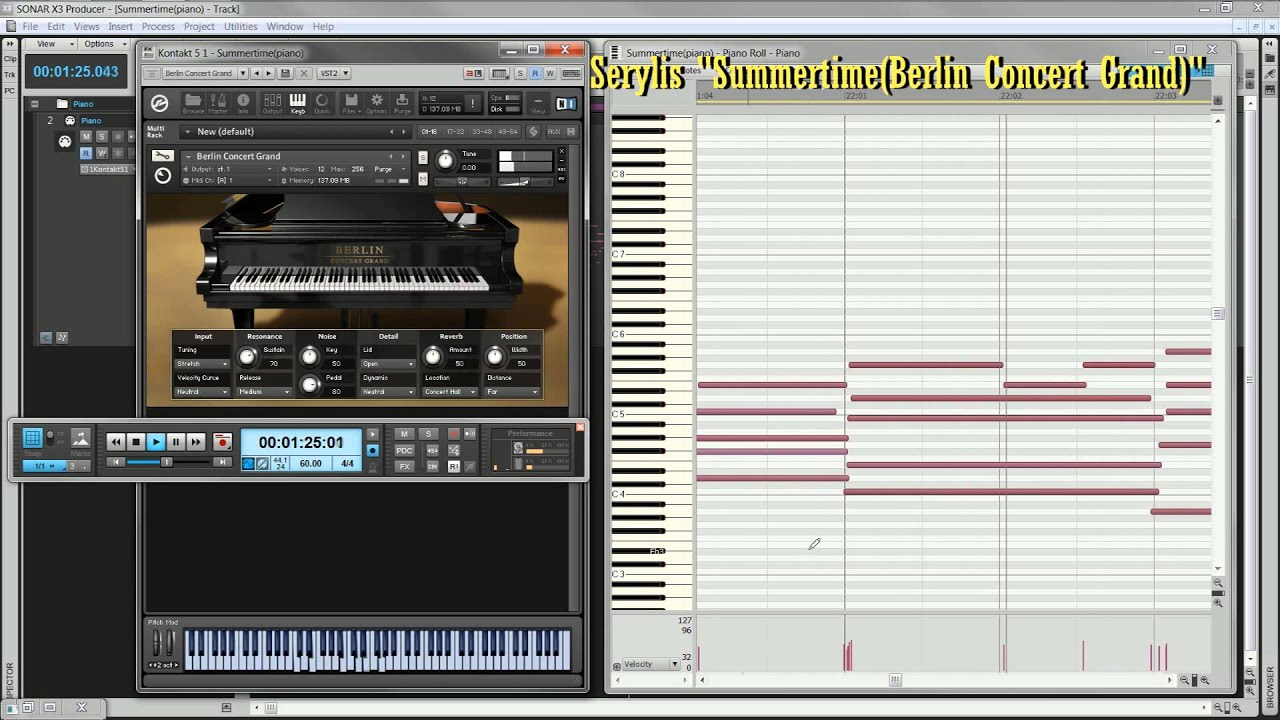The width and height of the screenshot is (1280, 720).
Task: Open the Window menu
Action: (x=285, y=26)
